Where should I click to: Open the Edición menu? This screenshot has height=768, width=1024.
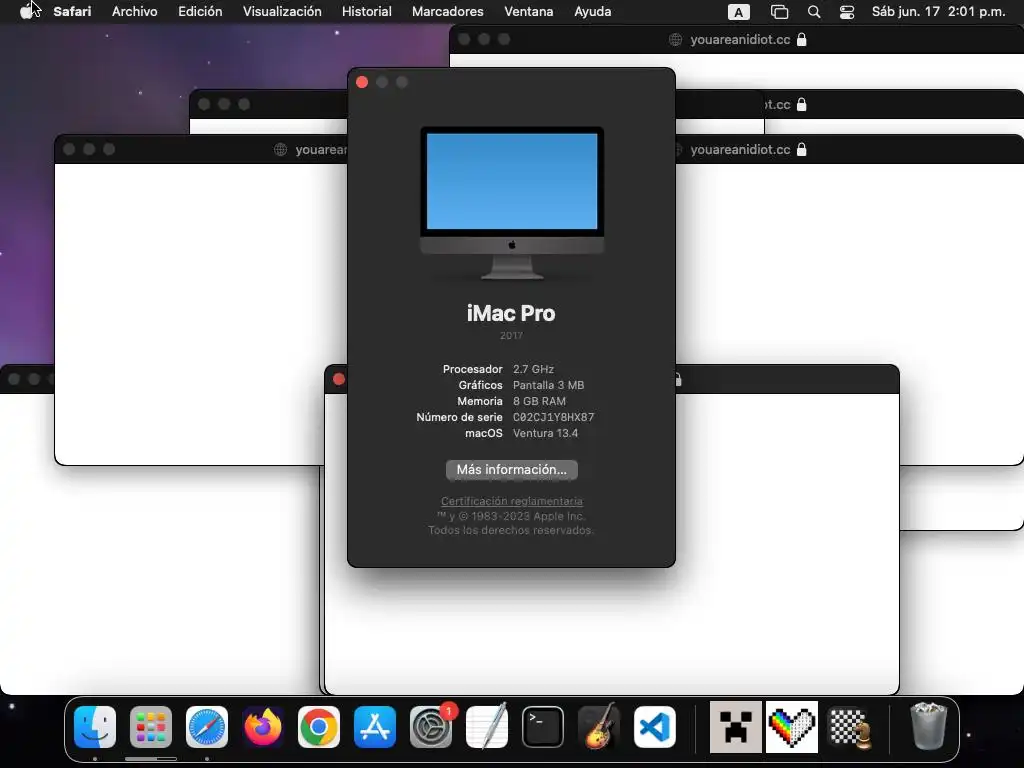tap(200, 11)
